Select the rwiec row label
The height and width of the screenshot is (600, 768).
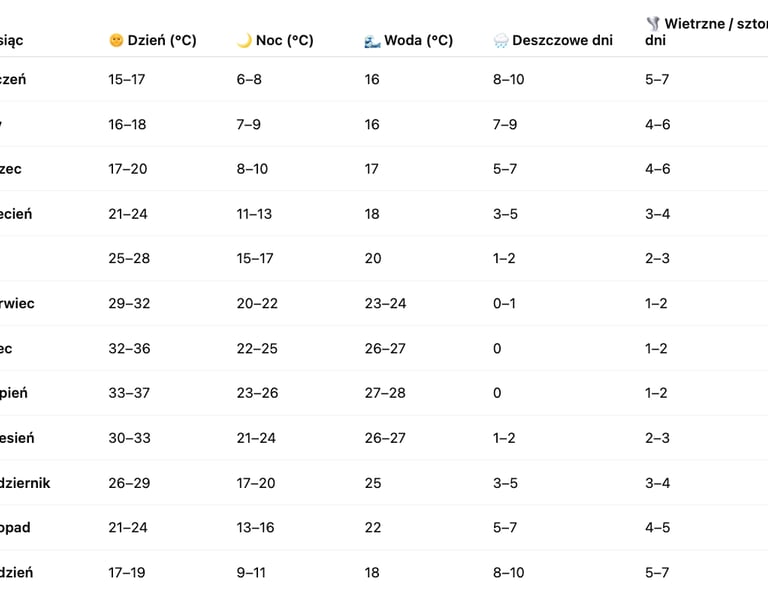click(17, 303)
